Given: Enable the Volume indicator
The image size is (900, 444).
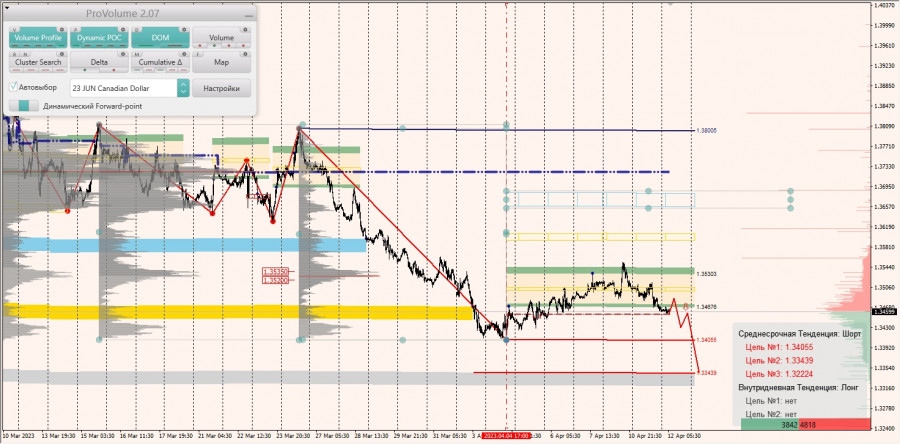Looking at the screenshot, I should [222, 38].
